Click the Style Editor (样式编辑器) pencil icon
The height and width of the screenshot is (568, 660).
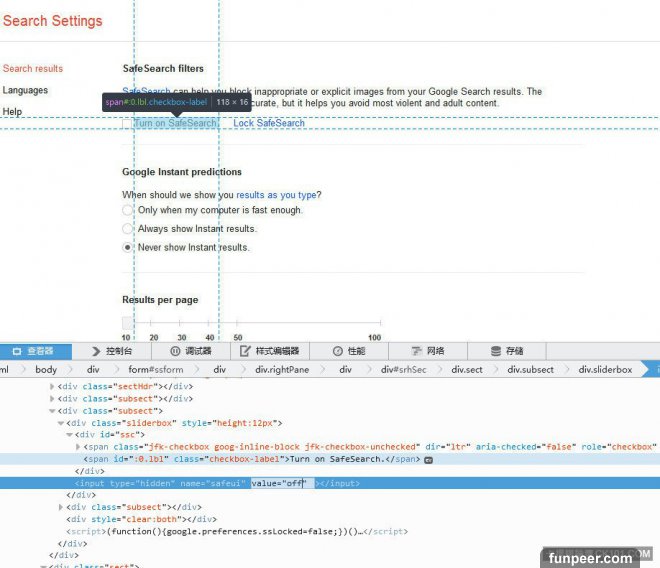coord(245,351)
